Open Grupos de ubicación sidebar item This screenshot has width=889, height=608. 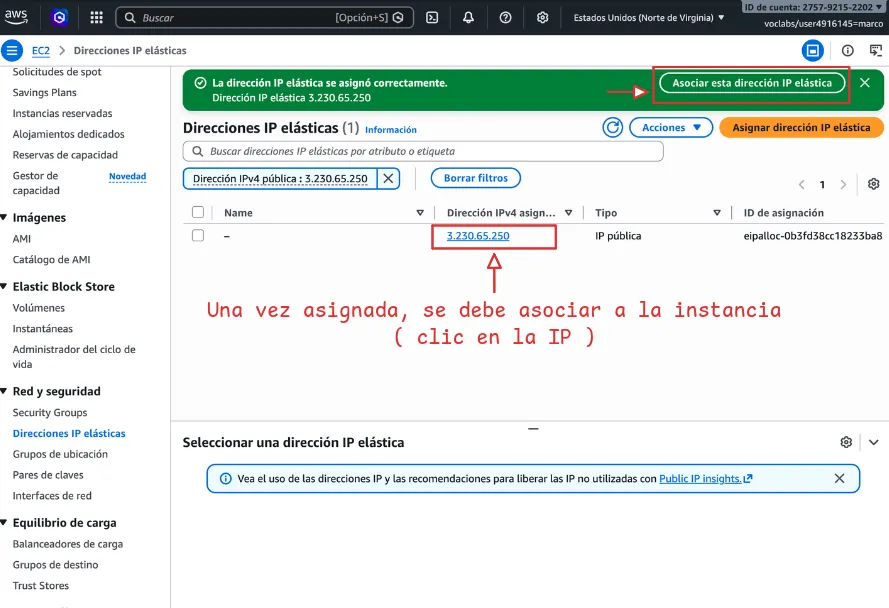pos(60,454)
